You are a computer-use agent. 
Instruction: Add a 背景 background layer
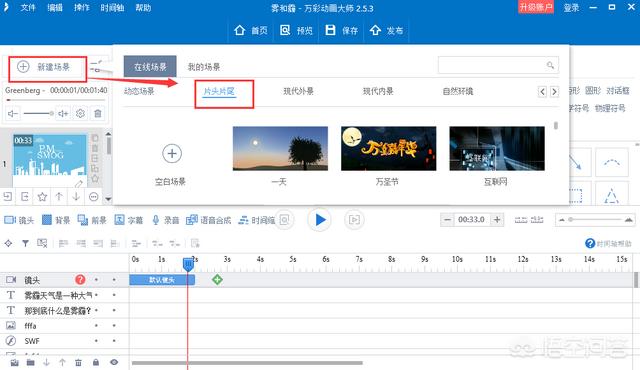(x=56, y=220)
